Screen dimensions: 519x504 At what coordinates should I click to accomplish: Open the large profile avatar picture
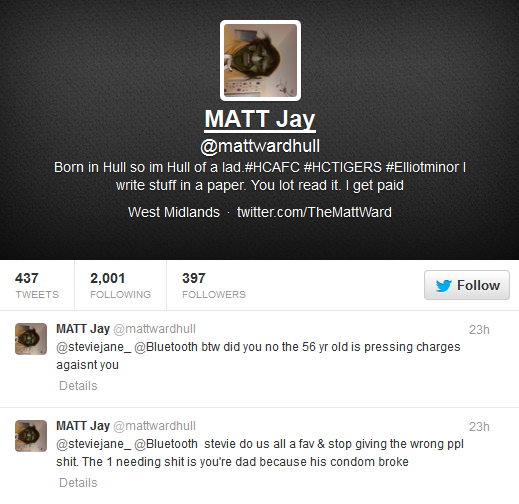tap(260, 60)
